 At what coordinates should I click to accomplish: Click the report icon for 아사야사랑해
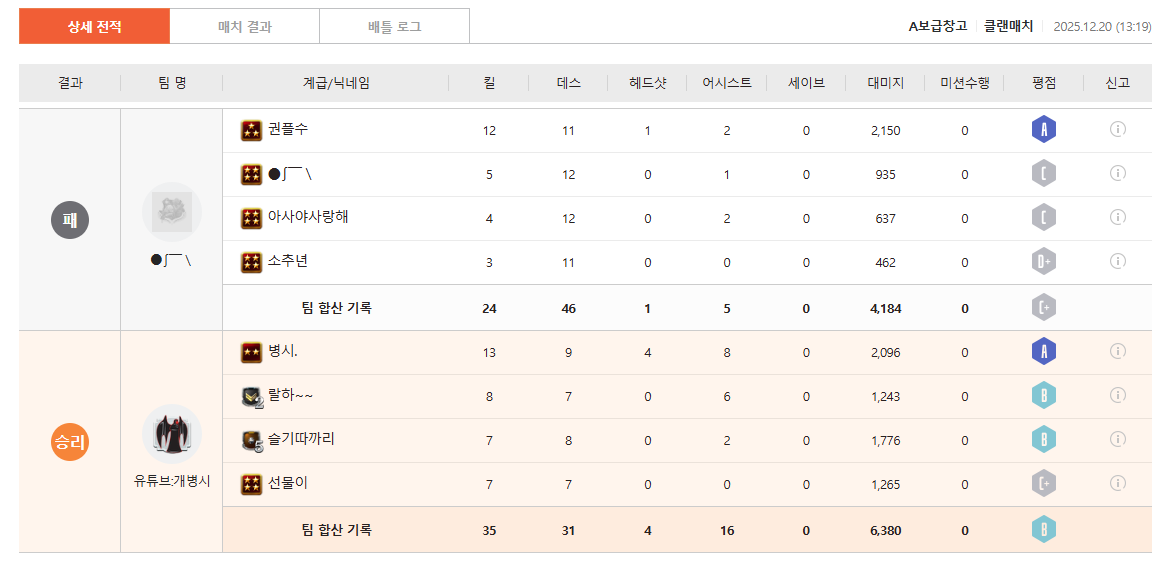tap(1118, 217)
